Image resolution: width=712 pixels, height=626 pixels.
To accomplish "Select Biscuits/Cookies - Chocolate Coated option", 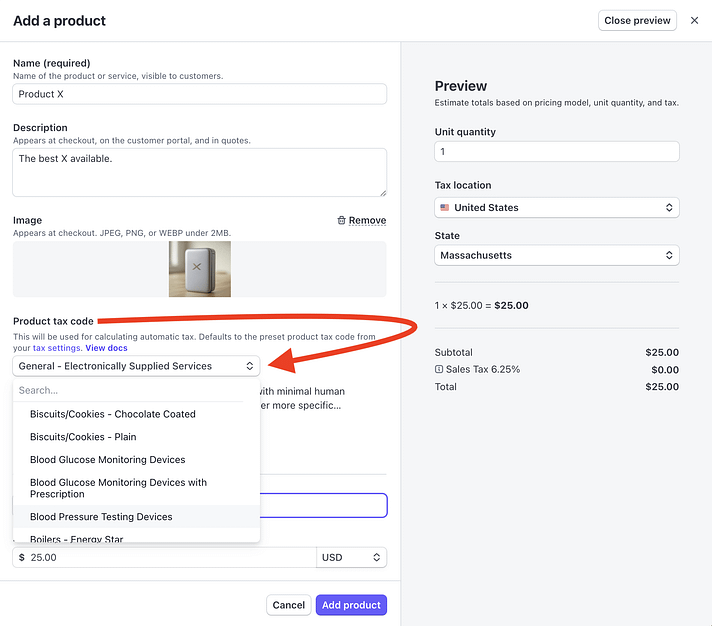I will (113, 414).
